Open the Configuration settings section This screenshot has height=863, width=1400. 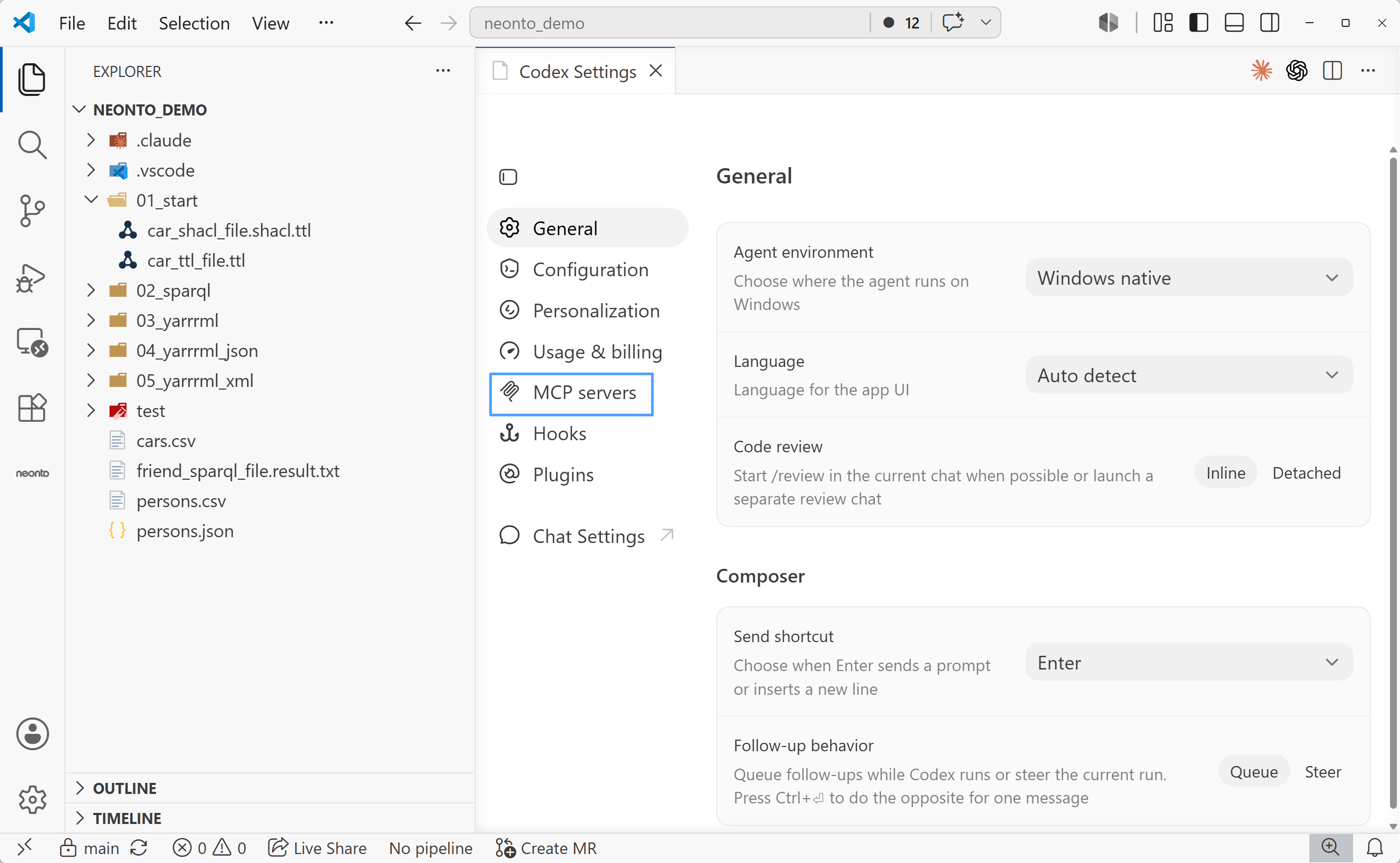pos(588,269)
